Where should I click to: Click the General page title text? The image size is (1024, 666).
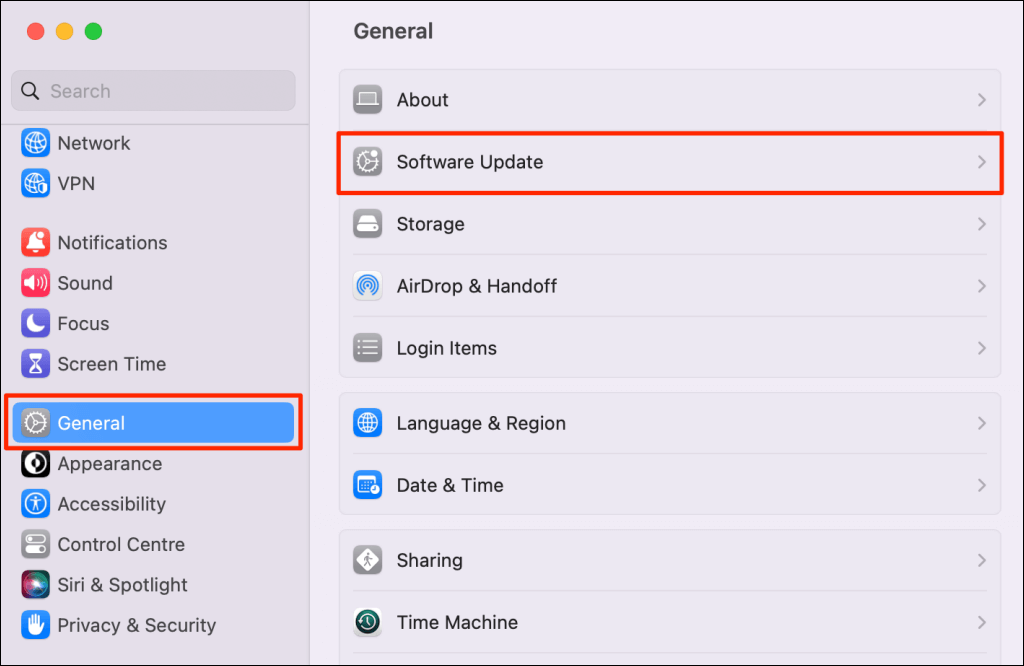pos(393,31)
